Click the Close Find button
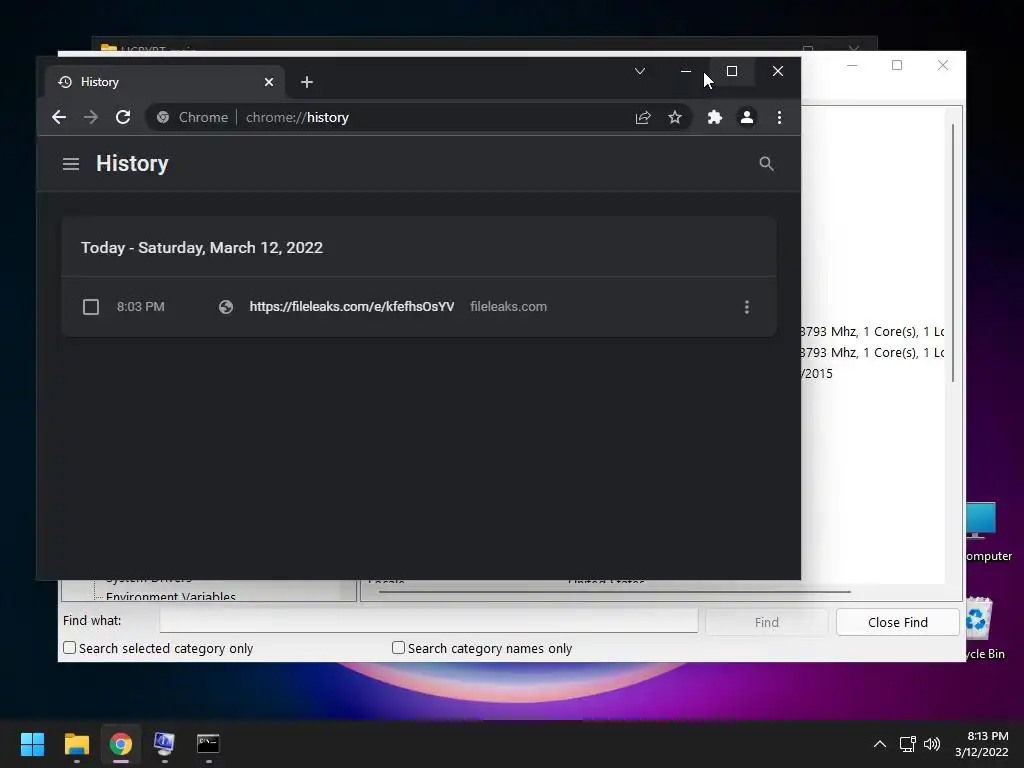 pyautogui.click(x=897, y=622)
